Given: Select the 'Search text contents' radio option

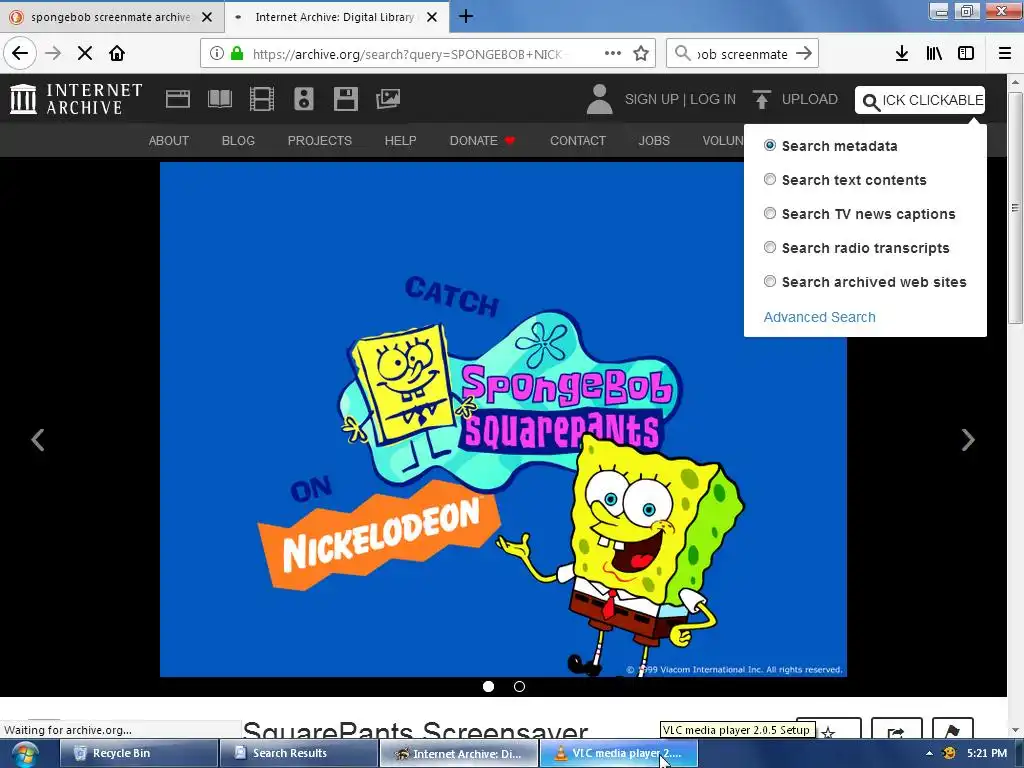Looking at the screenshot, I should (x=770, y=179).
